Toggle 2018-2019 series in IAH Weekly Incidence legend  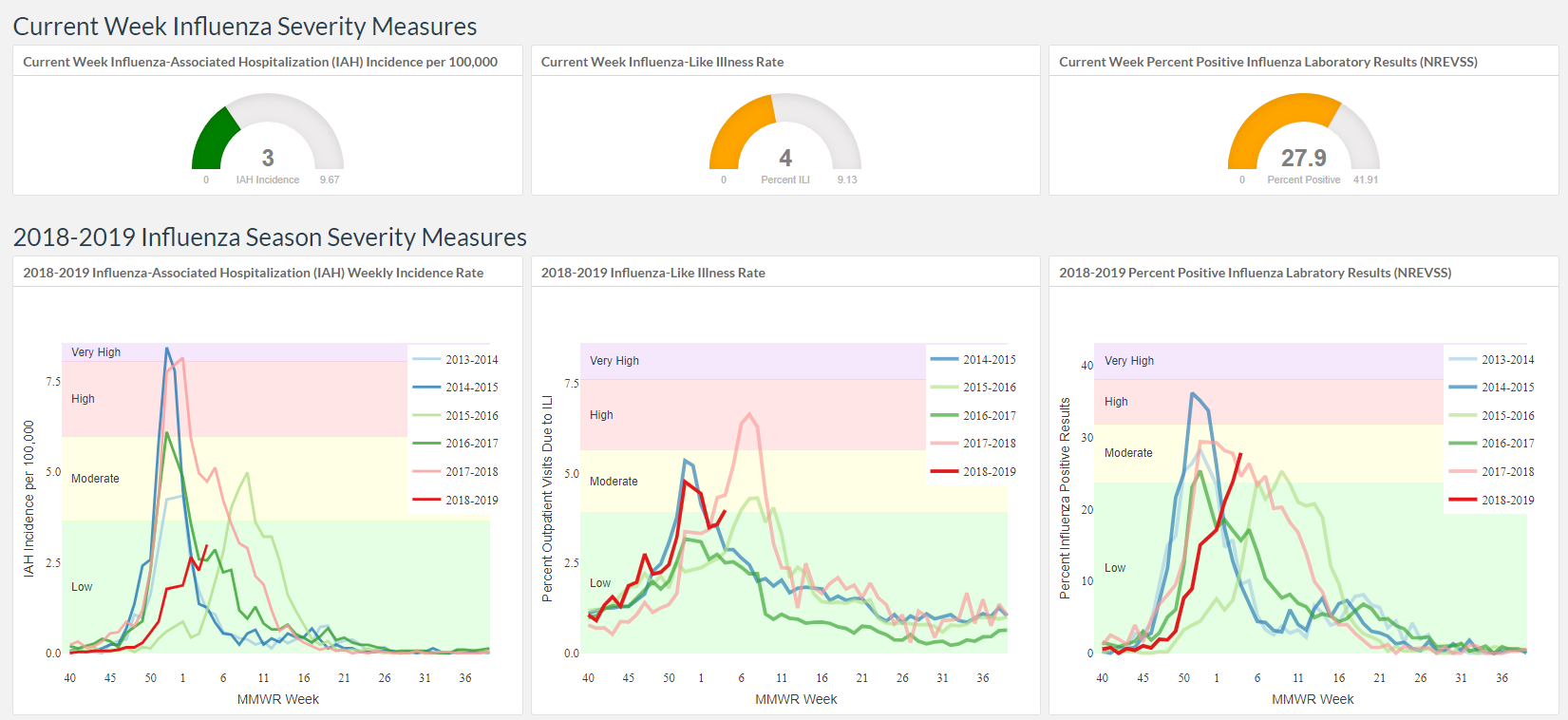[456, 501]
